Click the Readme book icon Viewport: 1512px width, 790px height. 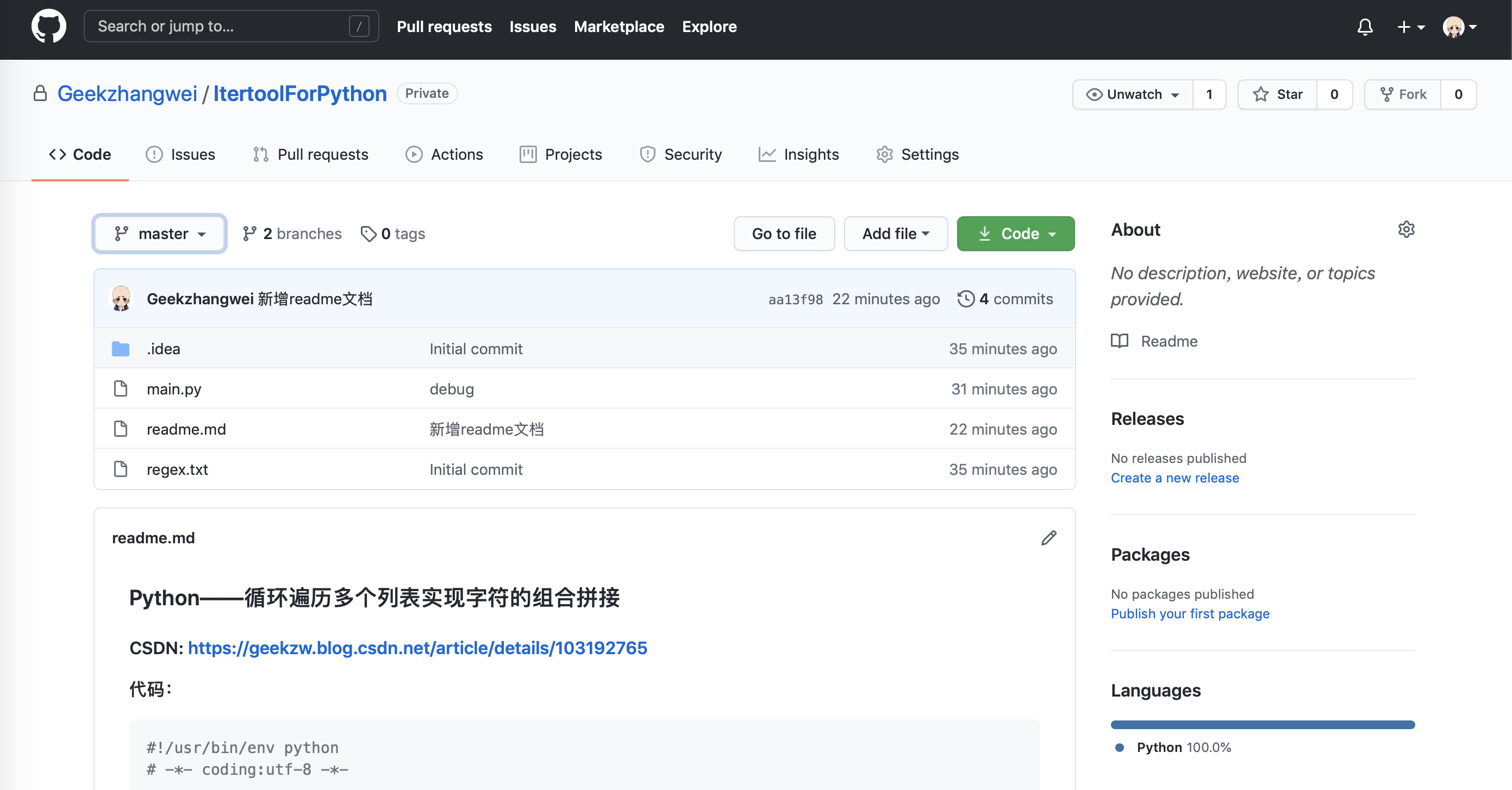coord(1120,341)
